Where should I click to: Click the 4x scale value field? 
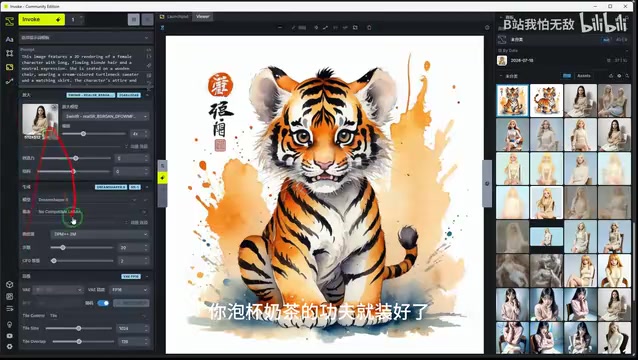pyautogui.click(x=140, y=133)
